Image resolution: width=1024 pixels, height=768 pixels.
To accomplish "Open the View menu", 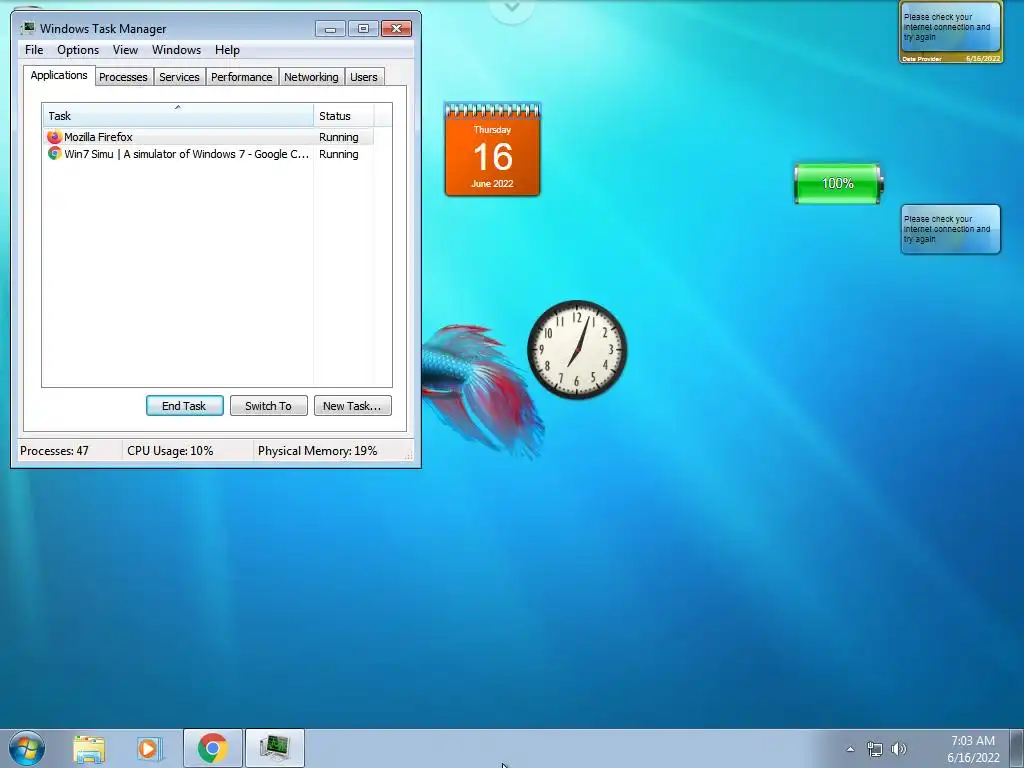I will (125, 50).
